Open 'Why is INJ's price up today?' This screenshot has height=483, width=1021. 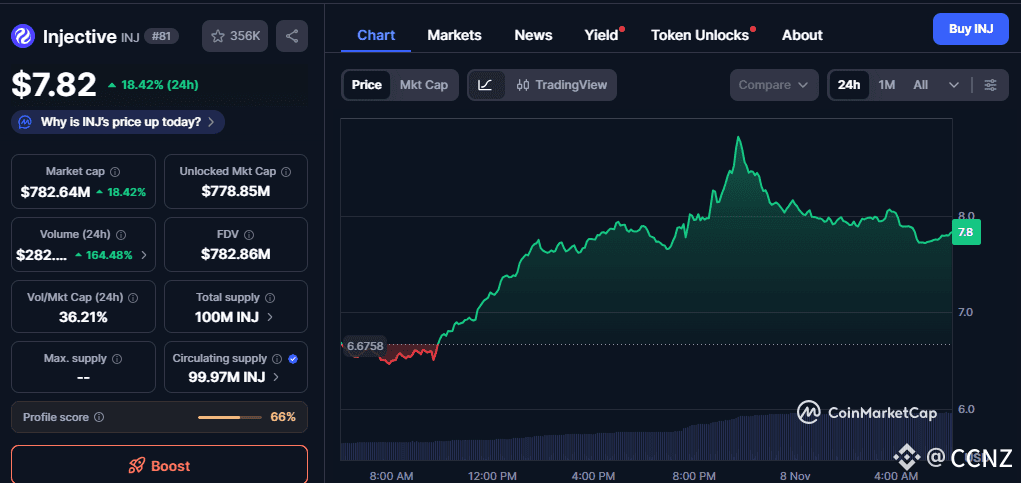click(x=120, y=122)
